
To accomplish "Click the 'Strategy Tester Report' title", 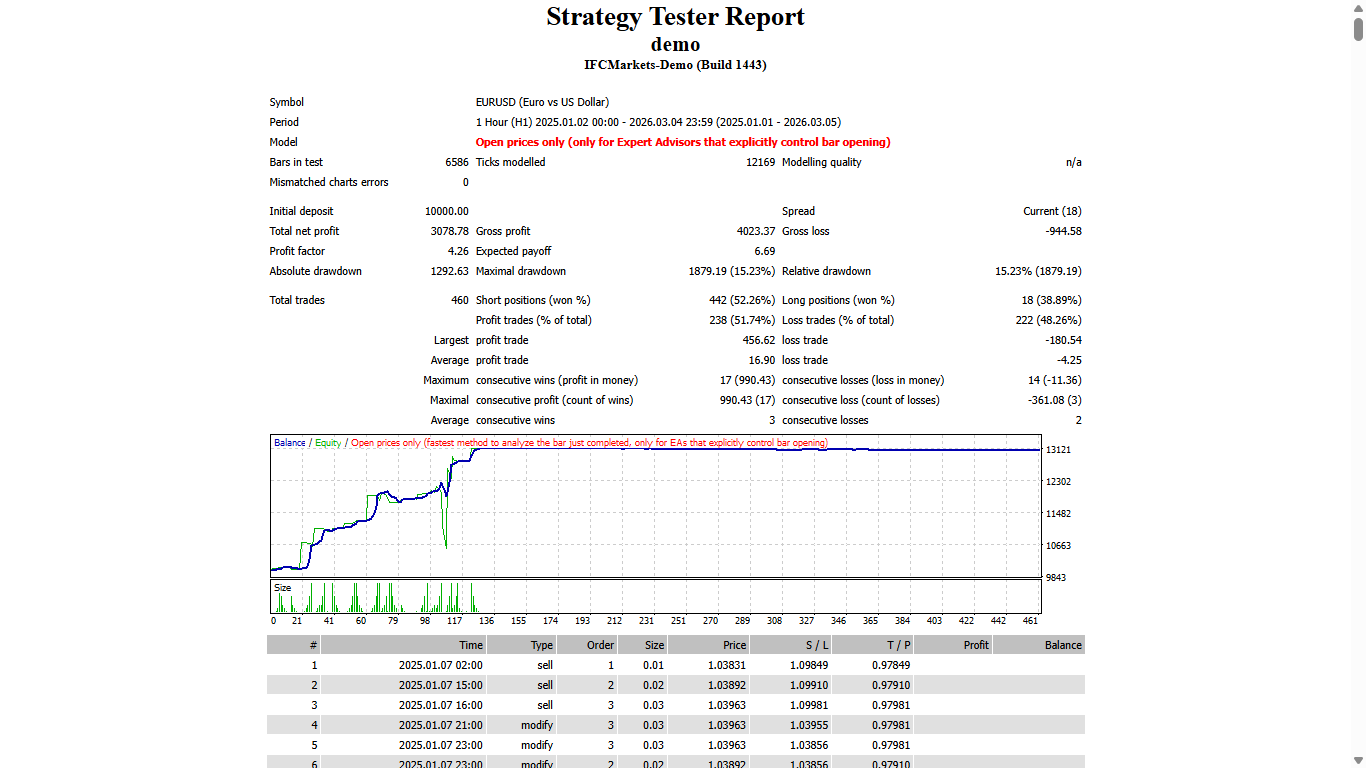I will [675, 17].
